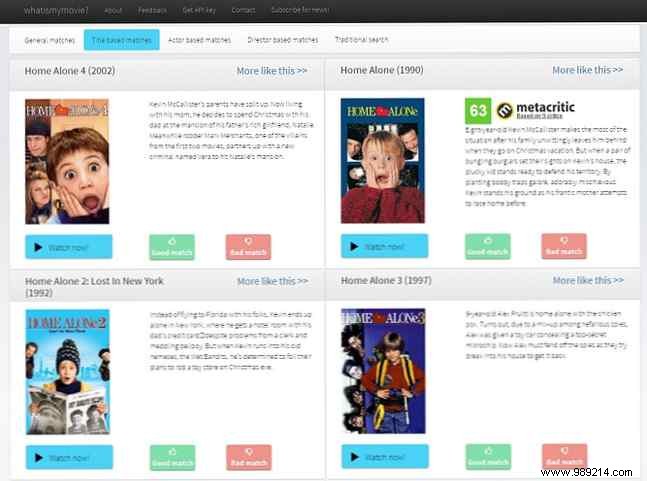Viewport: 647px width, 481px height.
Task: Mark Home Alone 2 as Good match
Action: (x=172, y=457)
